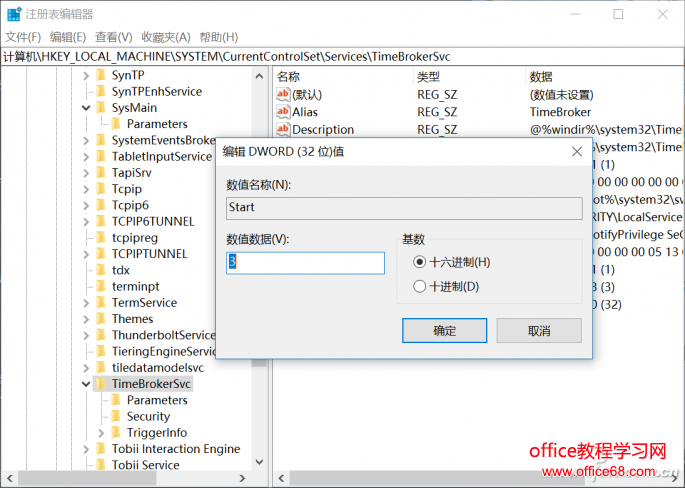Open the 编辑(E) menu
The image size is (685, 488).
tap(68, 37)
